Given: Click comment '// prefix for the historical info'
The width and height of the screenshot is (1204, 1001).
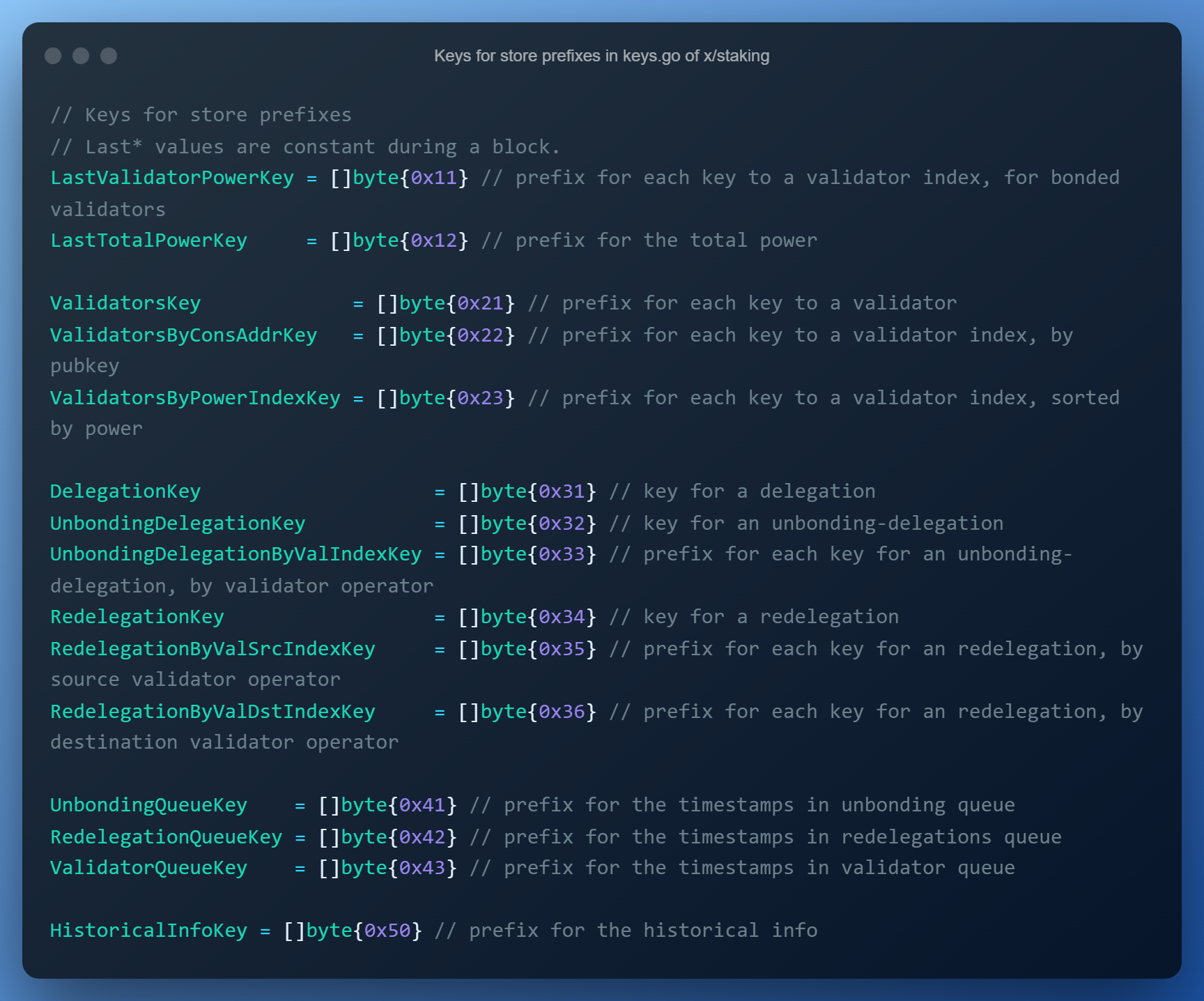Looking at the screenshot, I should tap(626, 931).
